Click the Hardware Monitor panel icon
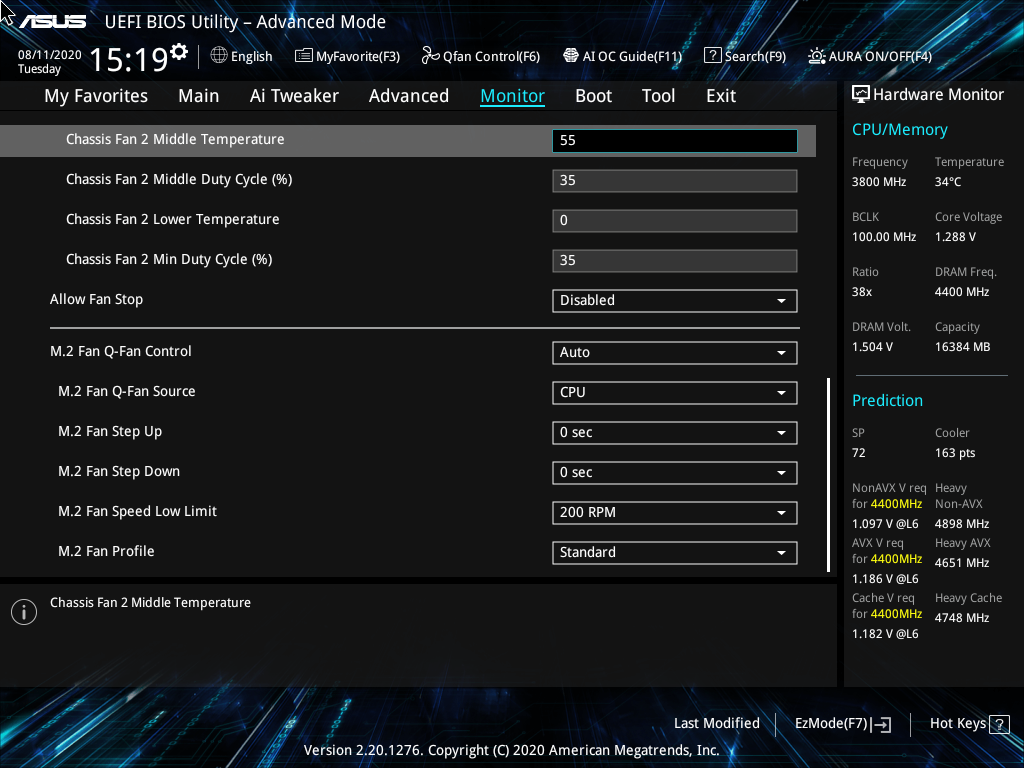This screenshot has height=768, width=1024. click(861, 93)
